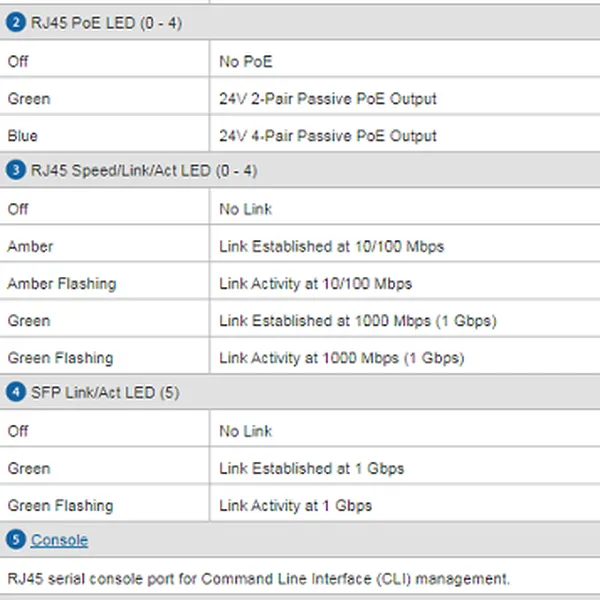This screenshot has height=600, width=600.
Task: Click Link Established at 1000 Mbps text
Action: (357, 321)
